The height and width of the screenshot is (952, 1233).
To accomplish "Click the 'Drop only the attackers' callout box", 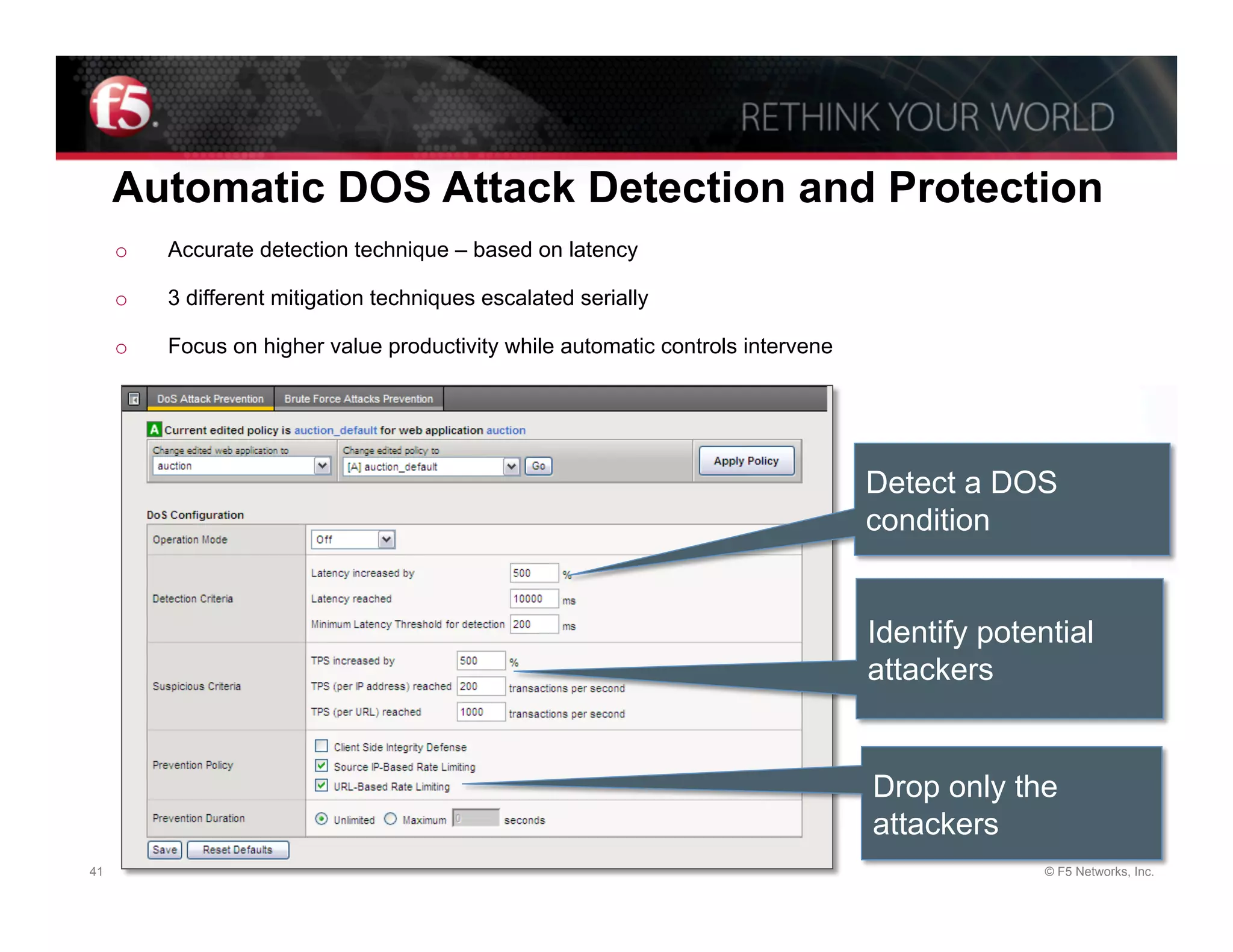I will [x=1011, y=803].
